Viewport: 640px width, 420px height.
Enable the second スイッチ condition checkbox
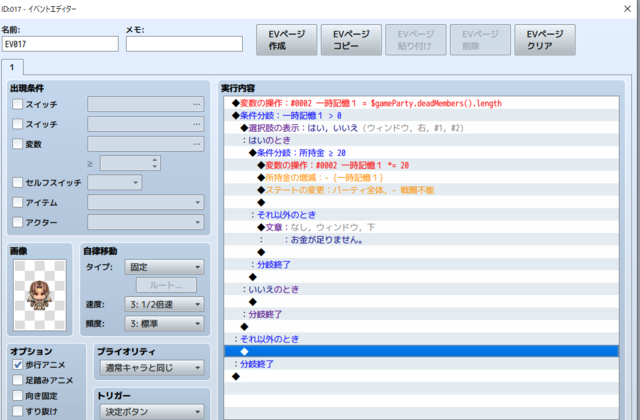tap(18, 124)
